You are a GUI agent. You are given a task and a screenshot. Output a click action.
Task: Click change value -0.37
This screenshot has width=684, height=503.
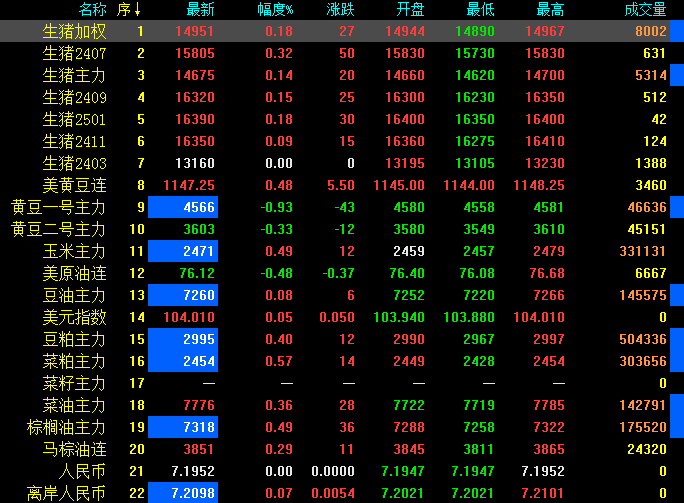339,273
